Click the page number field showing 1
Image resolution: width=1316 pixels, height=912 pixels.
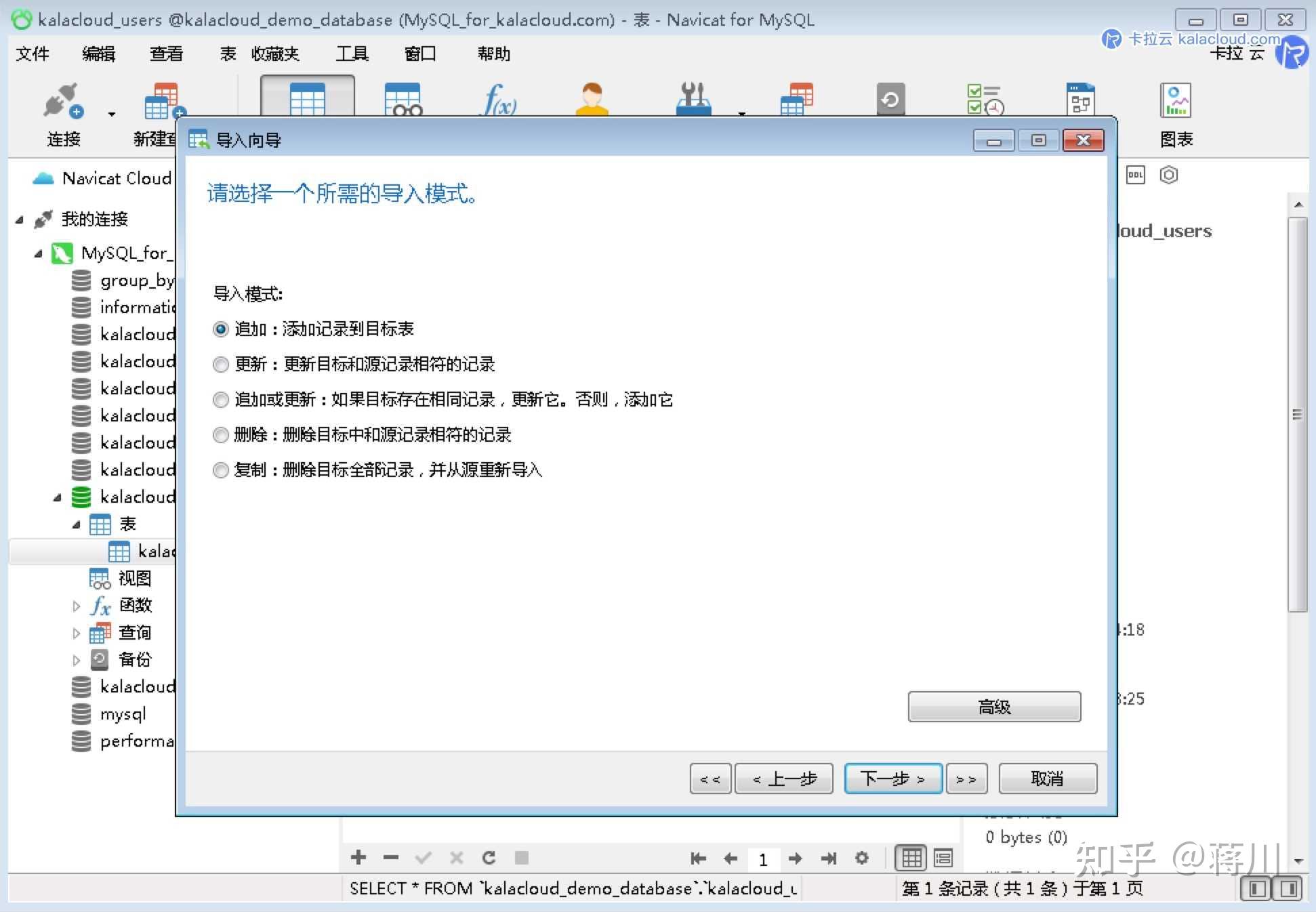764,858
